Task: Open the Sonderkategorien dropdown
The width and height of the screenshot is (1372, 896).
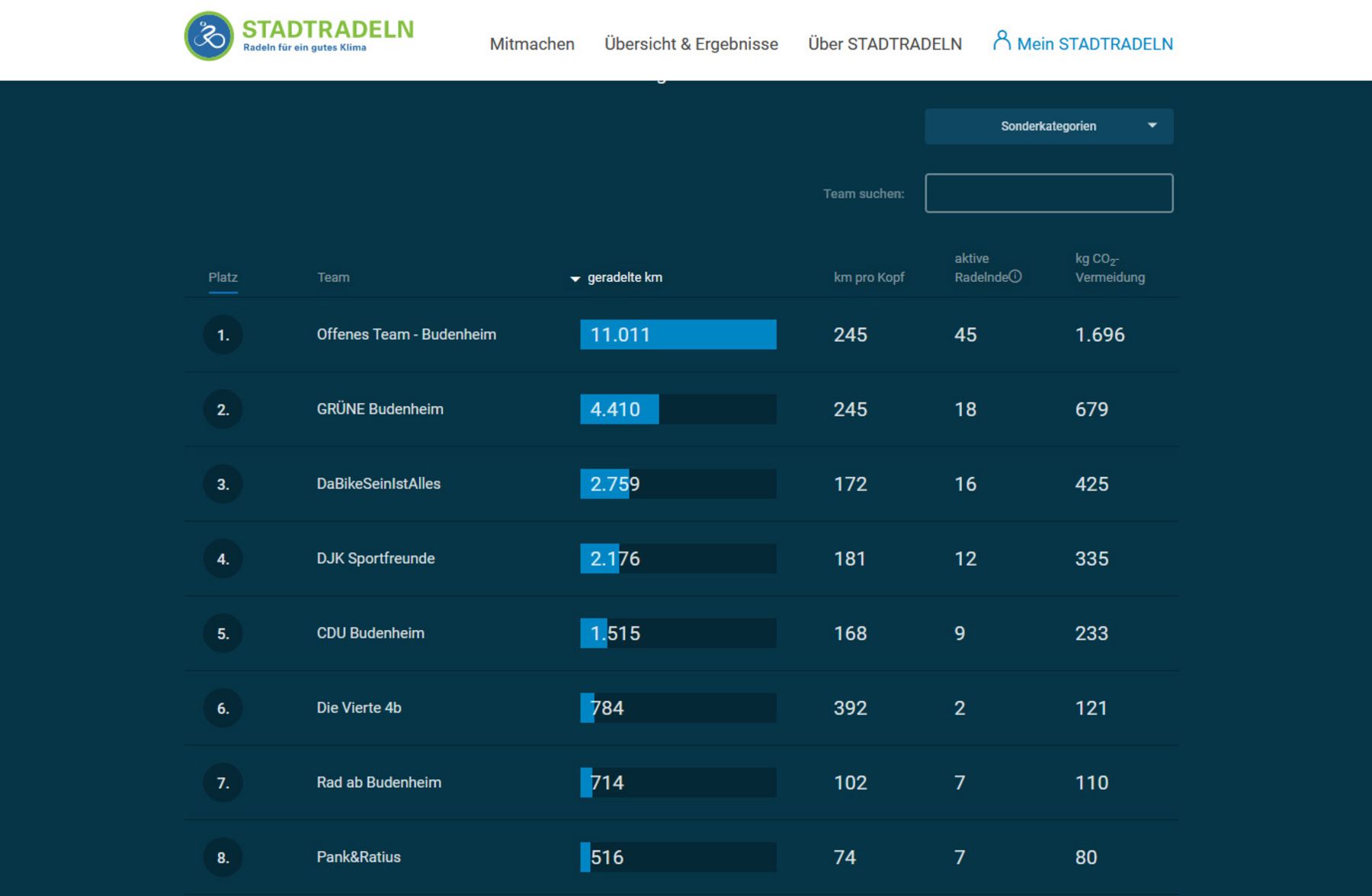Action: click(1048, 126)
